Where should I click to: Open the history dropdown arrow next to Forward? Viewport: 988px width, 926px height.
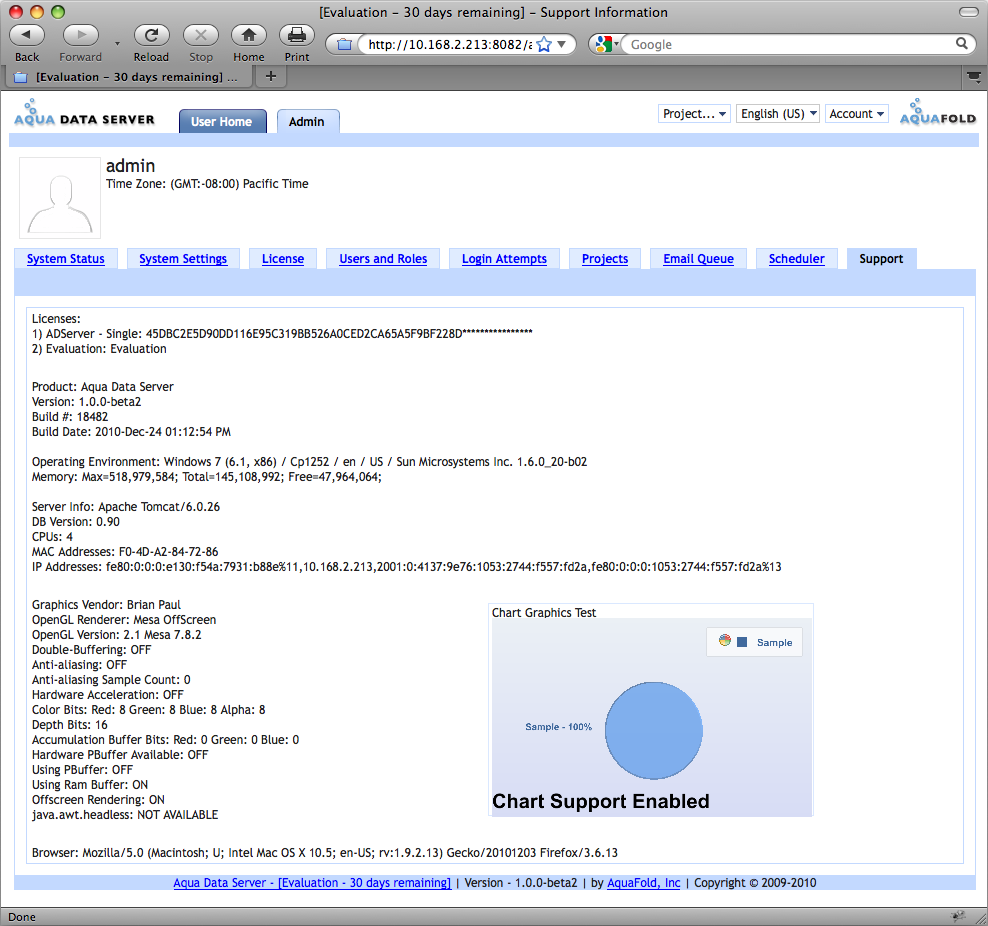click(117, 44)
